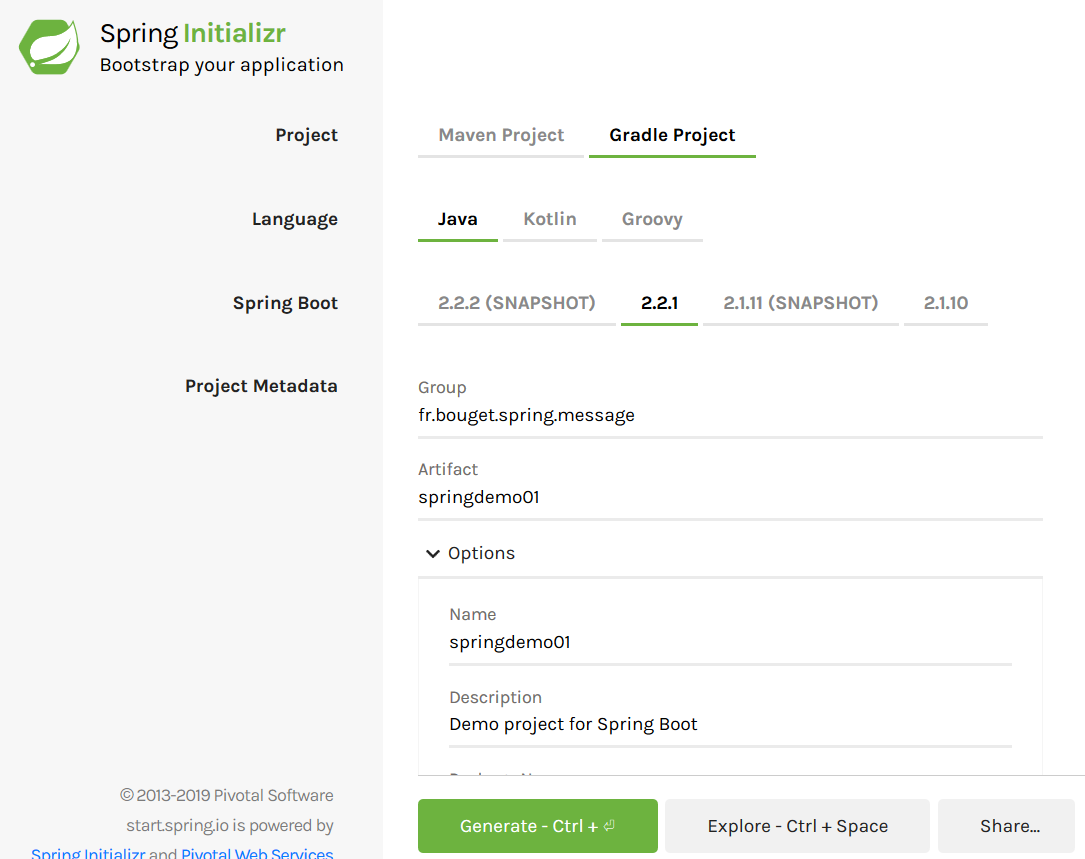This screenshot has height=859, width=1085.
Task: Choose Groovy as the language
Action: [652, 220]
